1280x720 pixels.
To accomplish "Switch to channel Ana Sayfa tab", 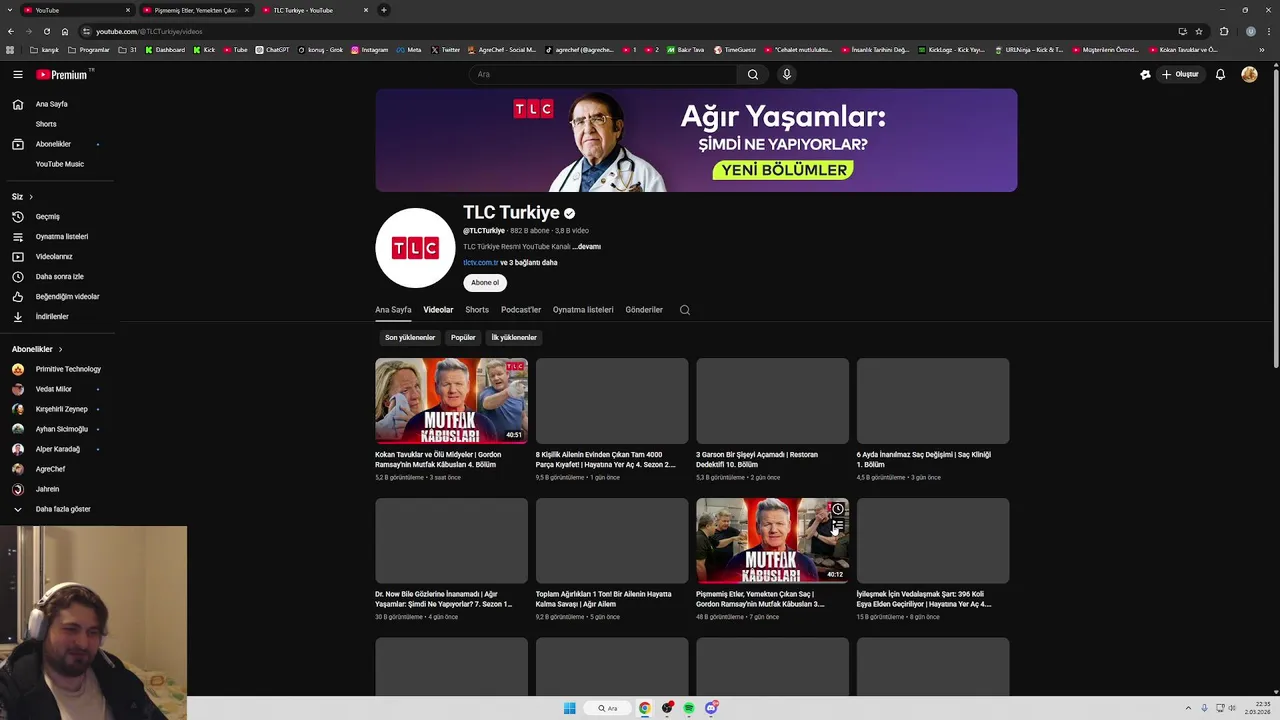I will pyautogui.click(x=393, y=310).
